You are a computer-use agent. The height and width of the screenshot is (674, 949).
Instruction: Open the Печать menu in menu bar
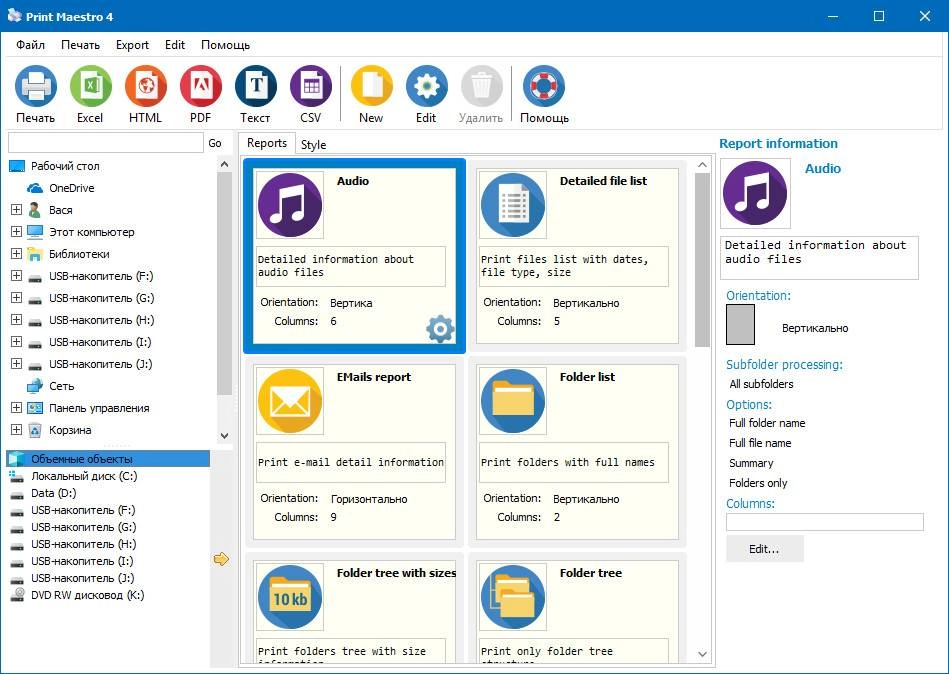tap(80, 45)
